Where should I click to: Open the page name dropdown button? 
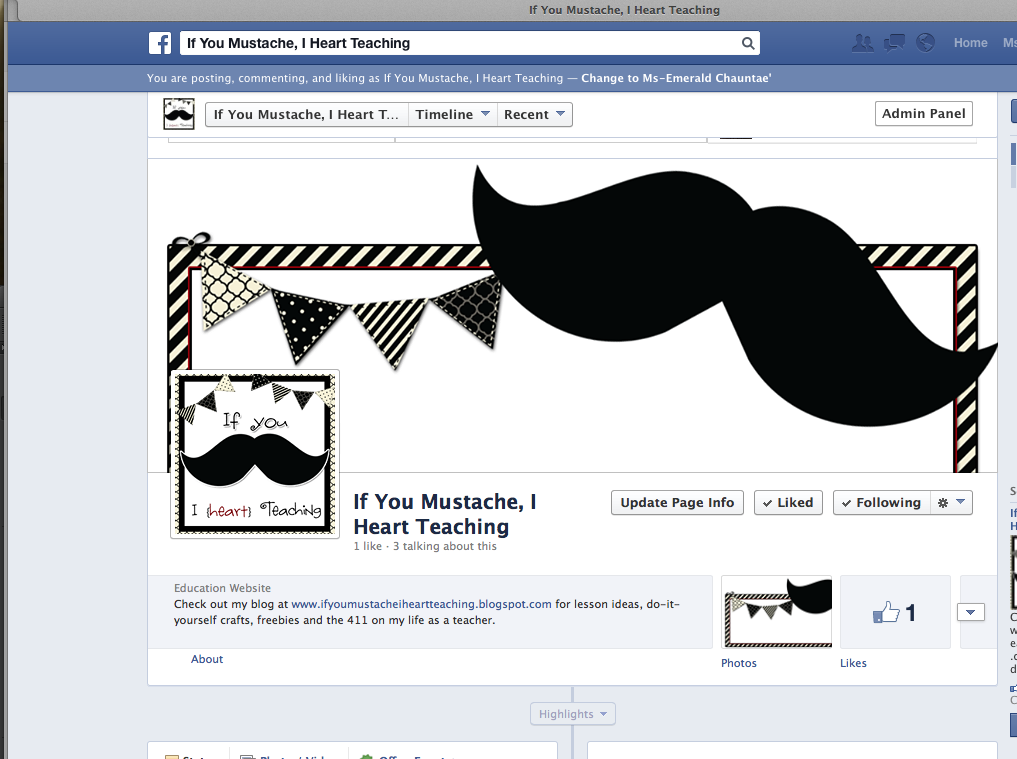tap(306, 114)
